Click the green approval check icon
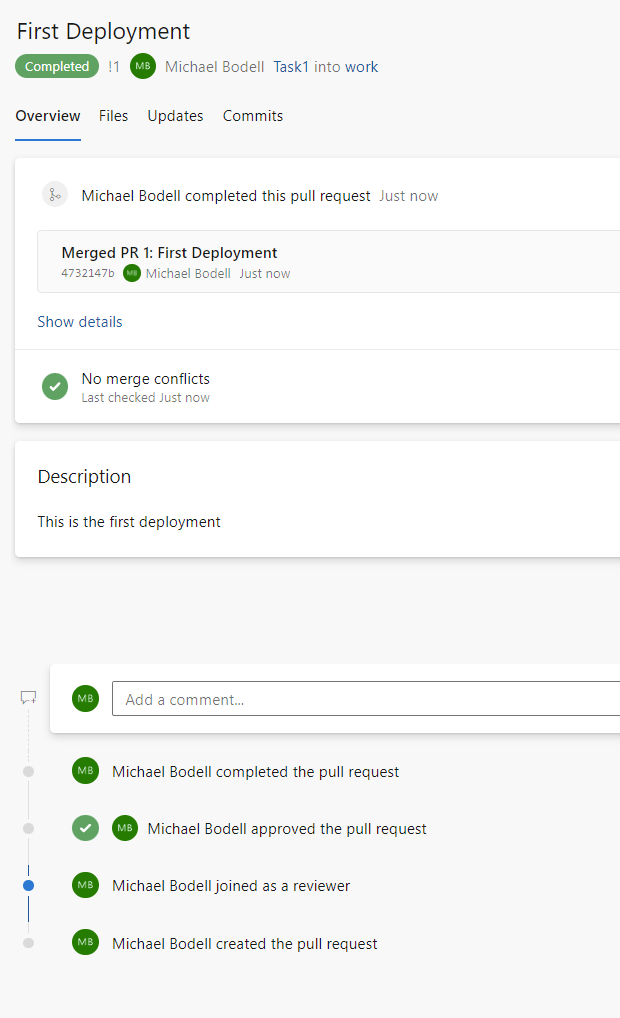620x1018 pixels. 86,828
